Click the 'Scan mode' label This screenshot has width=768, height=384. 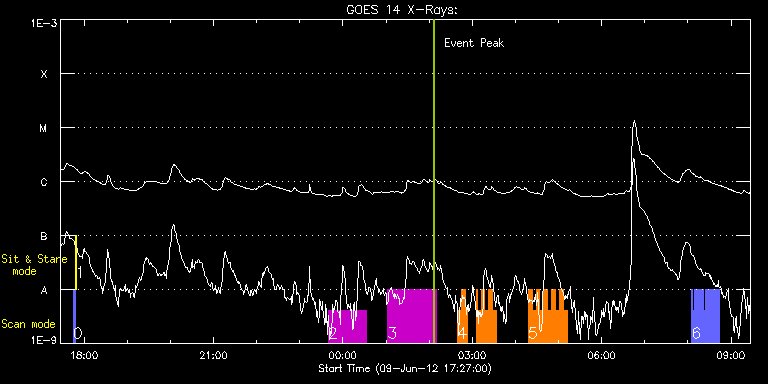pos(28,324)
